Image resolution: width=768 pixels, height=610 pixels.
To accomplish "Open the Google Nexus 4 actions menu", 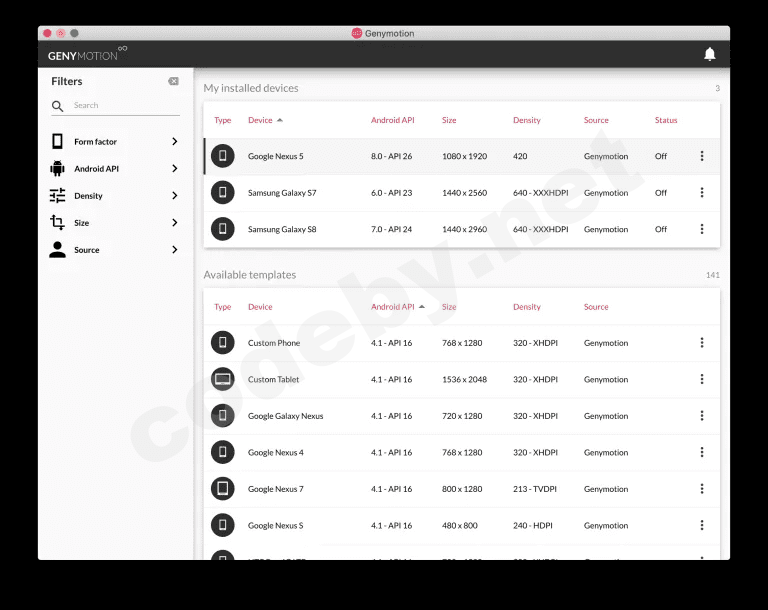I will [x=702, y=452].
